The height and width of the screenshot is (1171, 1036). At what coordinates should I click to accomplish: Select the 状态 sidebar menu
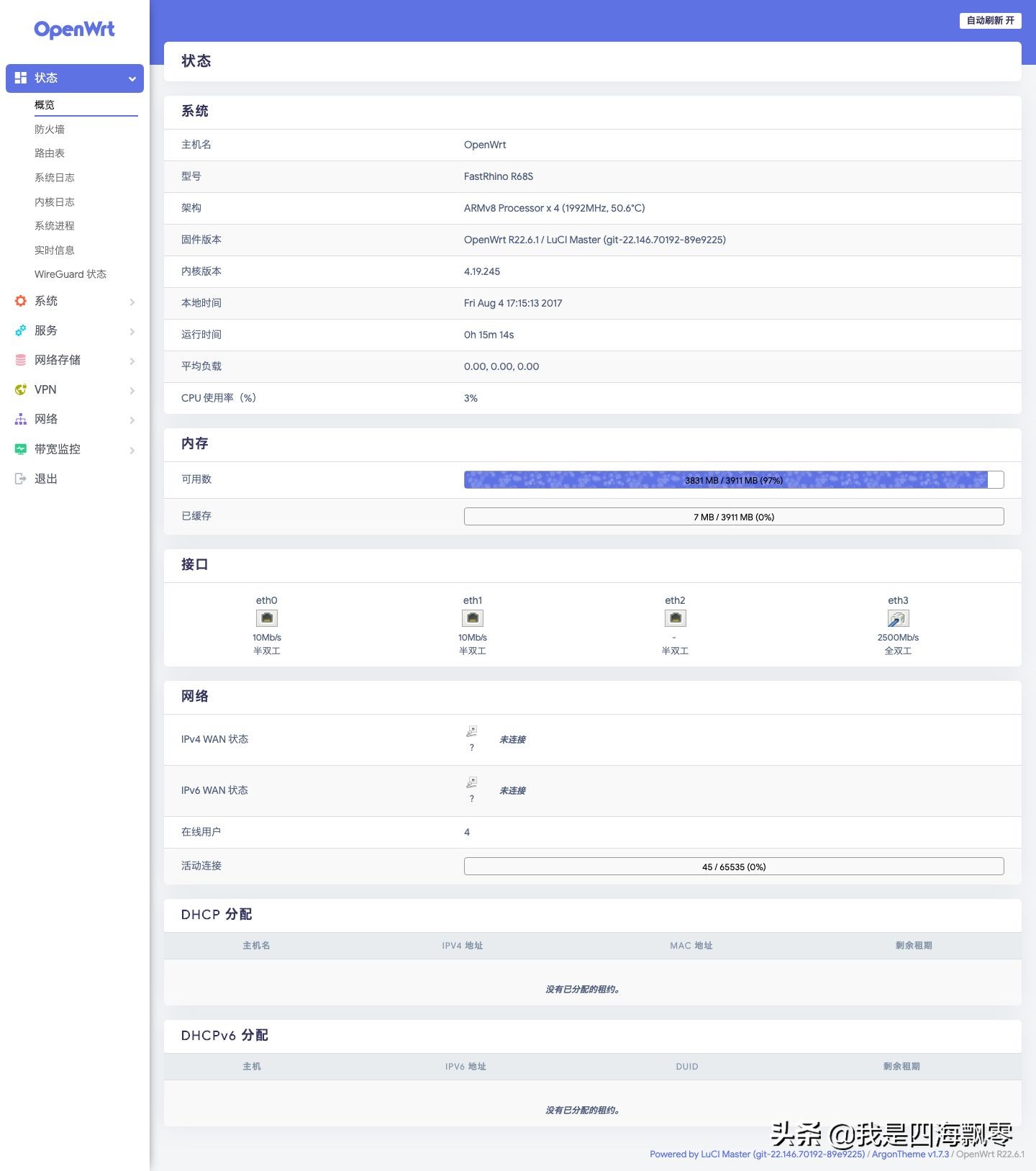pos(75,78)
